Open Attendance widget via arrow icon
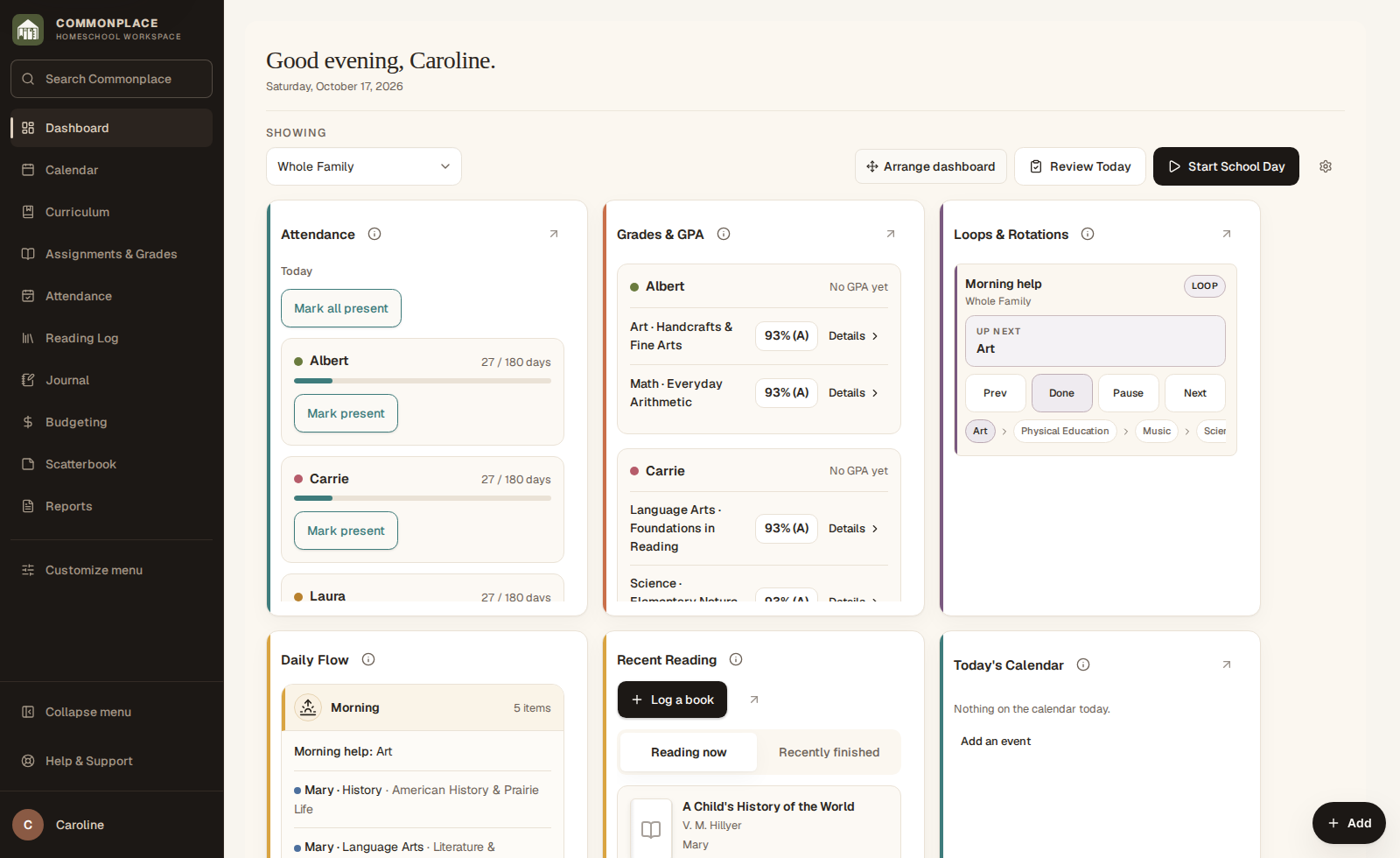Viewport: 1400px width, 858px height. coord(554,234)
